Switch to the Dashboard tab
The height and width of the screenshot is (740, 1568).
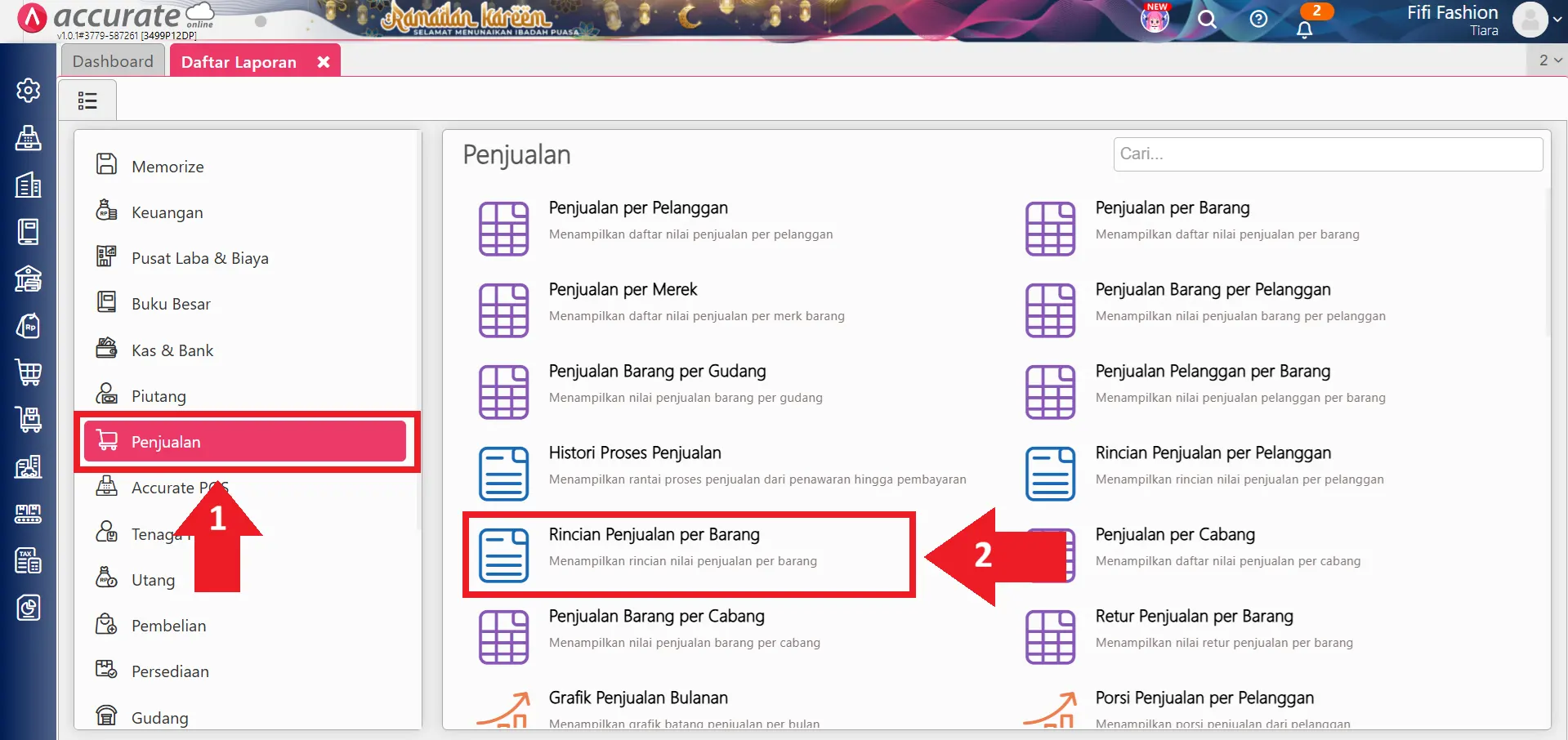(x=113, y=61)
